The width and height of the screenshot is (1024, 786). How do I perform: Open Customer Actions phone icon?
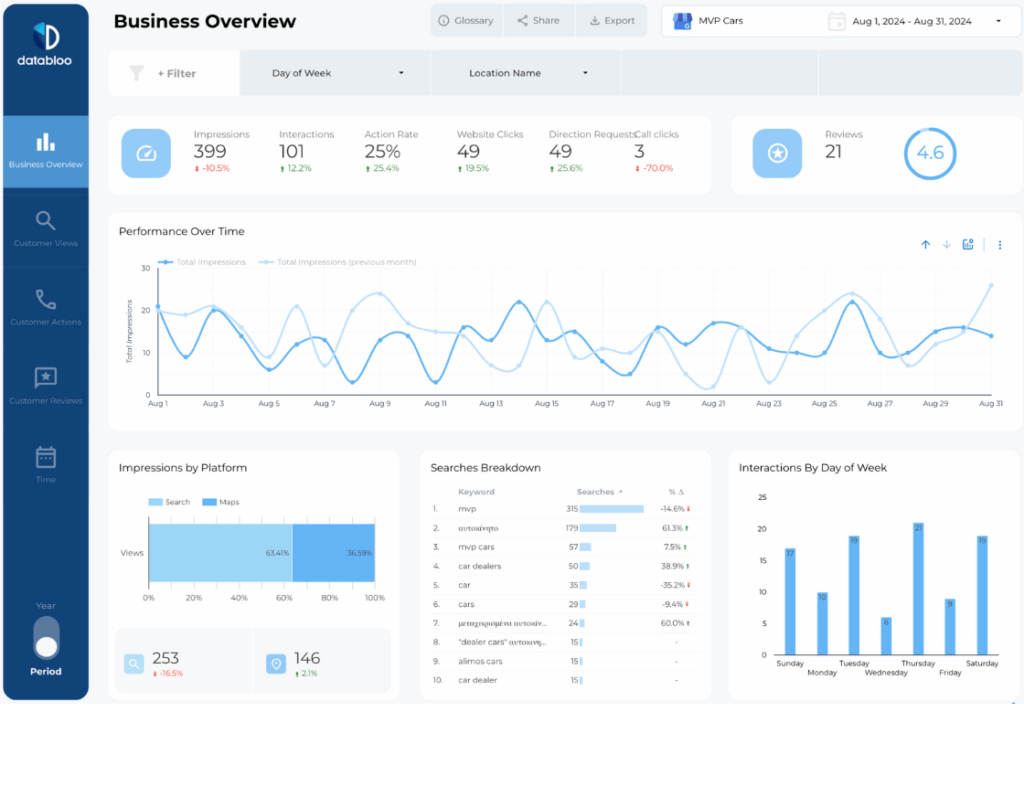46,300
